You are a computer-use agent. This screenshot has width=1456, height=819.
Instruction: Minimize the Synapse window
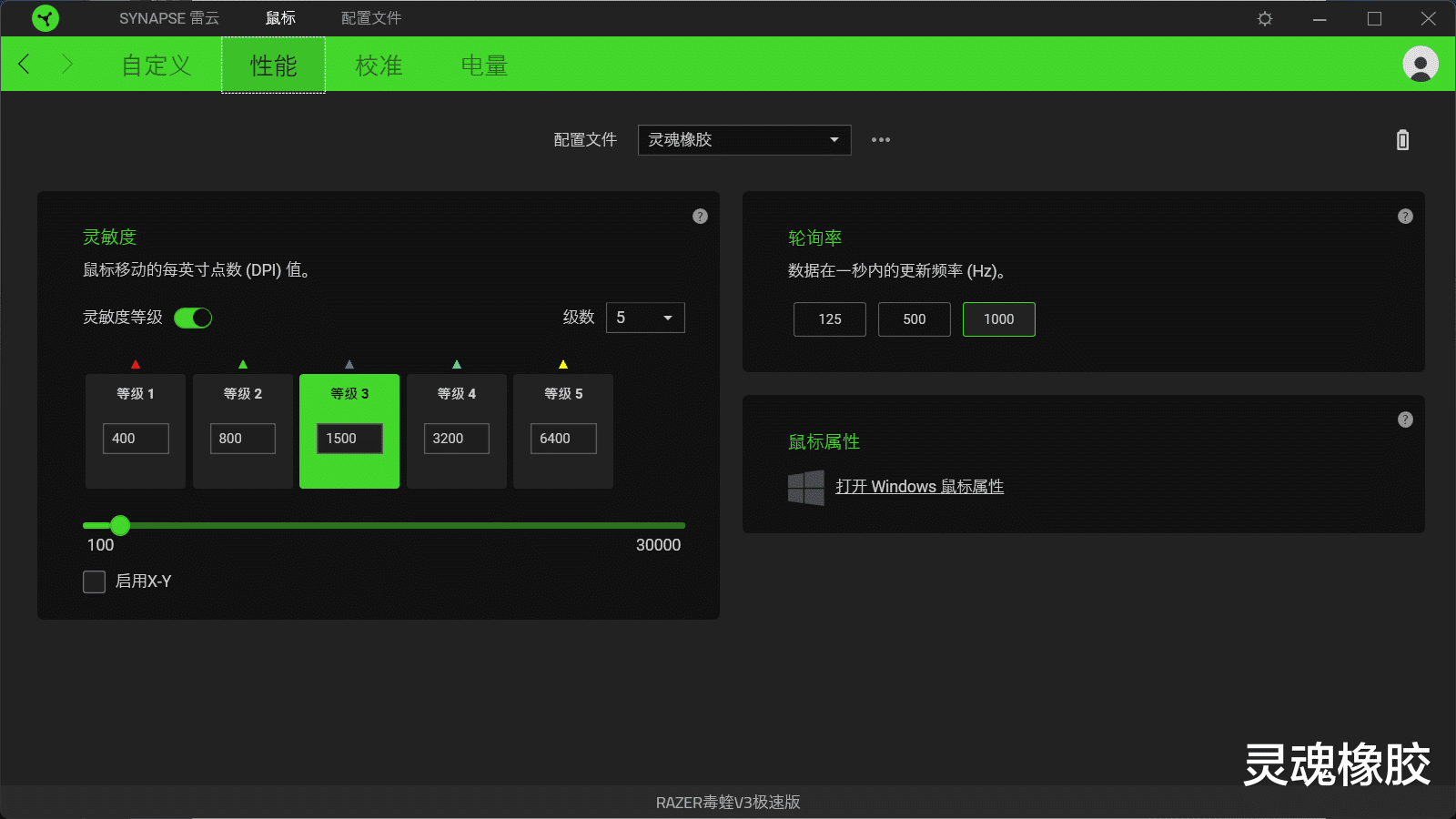coord(1319,18)
